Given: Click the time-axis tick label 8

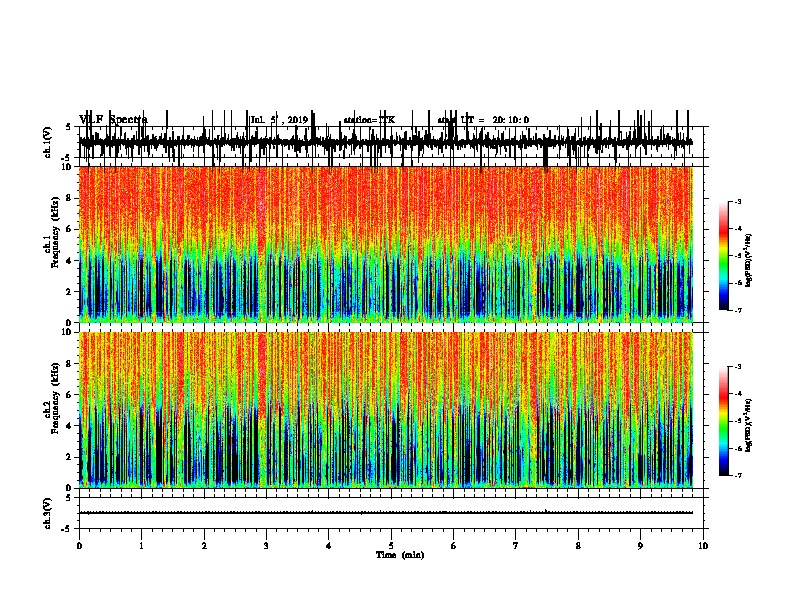Looking at the screenshot, I should tap(578, 546).
